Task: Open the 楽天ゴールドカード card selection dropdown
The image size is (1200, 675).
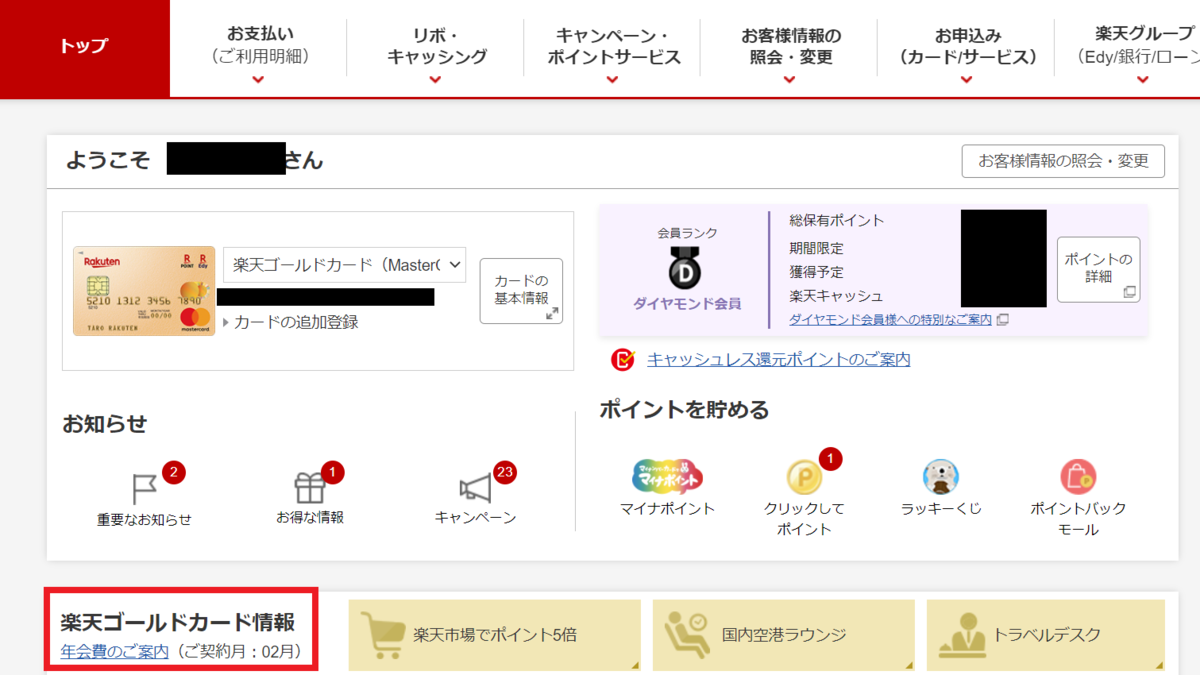Action: click(x=345, y=265)
